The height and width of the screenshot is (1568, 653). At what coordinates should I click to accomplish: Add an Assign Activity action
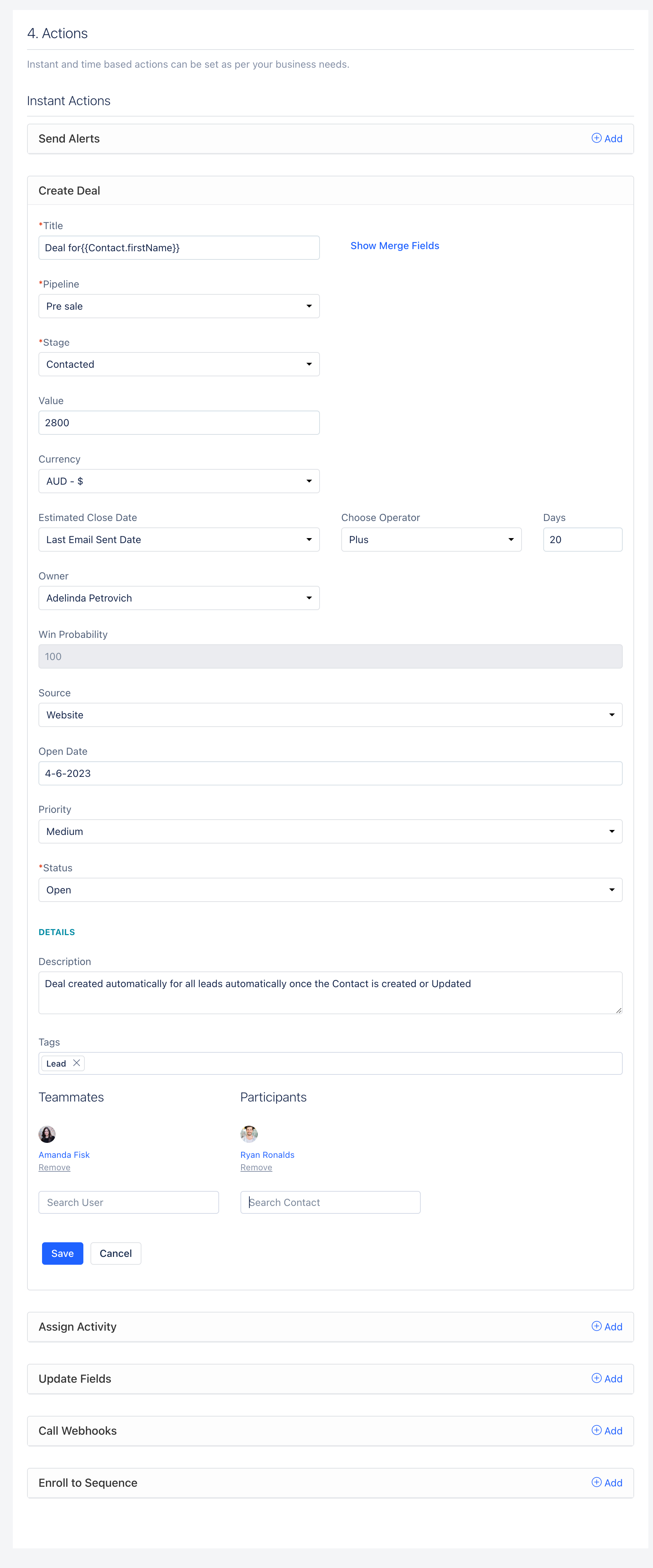(607, 1326)
